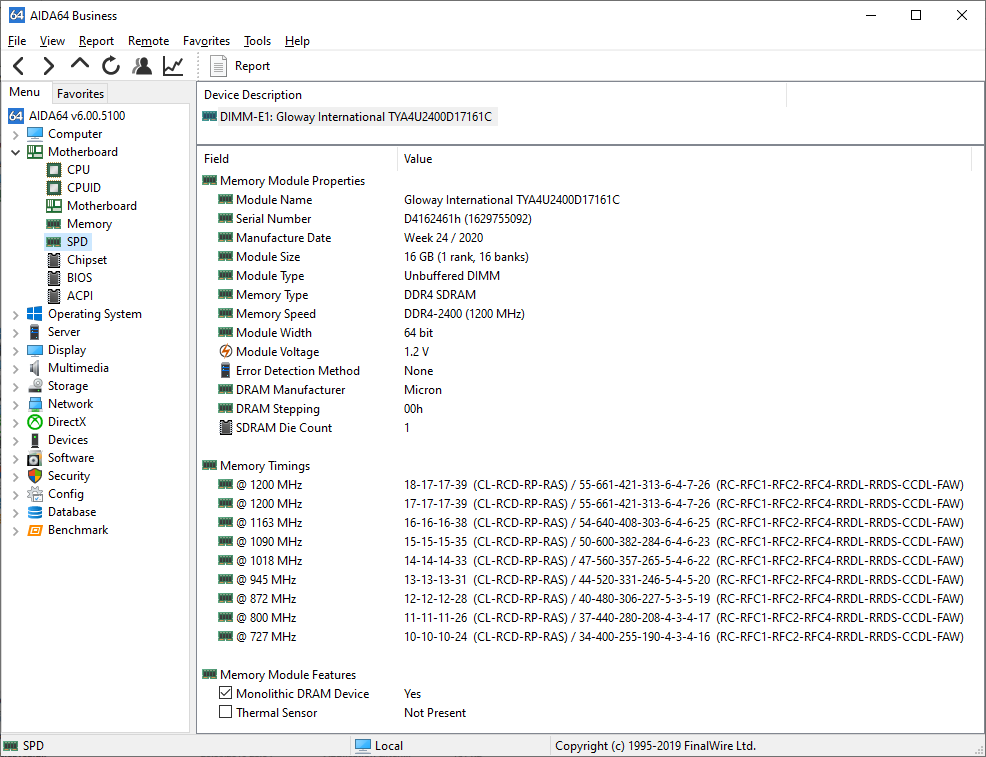Screen dimensions: 986x757
Task: Select the Memory Speed row
Action: coord(371,314)
